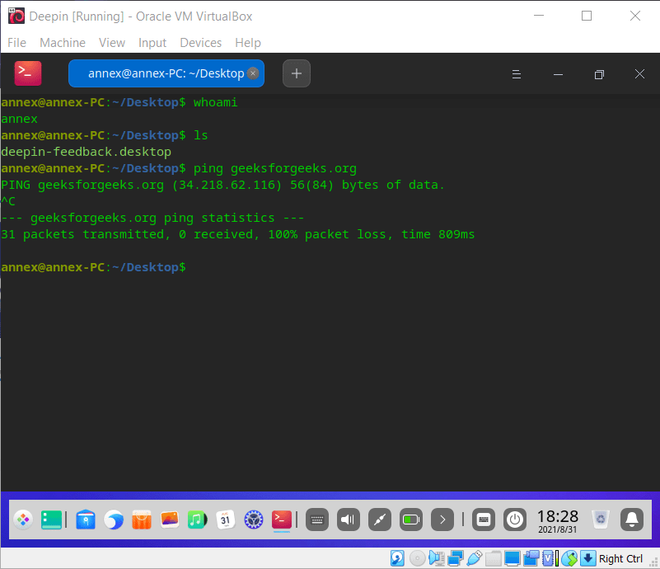The width and height of the screenshot is (660, 569).
Task: Click the last empty terminal prompt line
Action: [93, 267]
